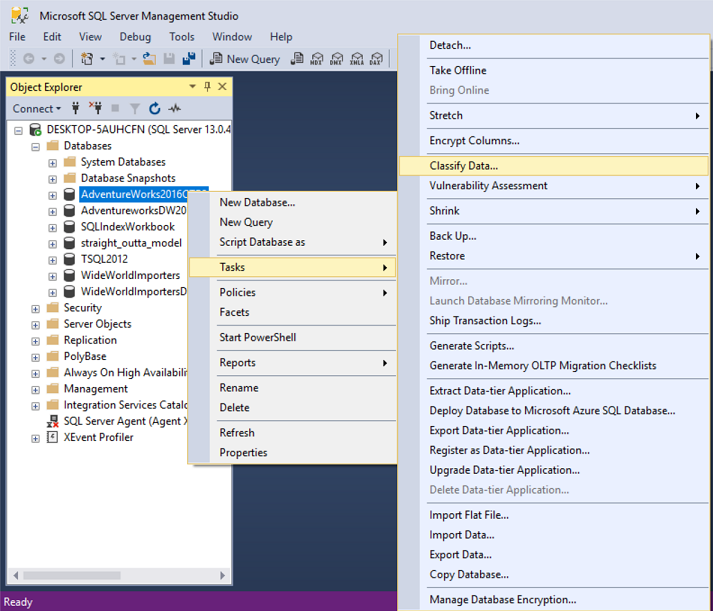The height and width of the screenshot is (611, 713).
Task: Choose Reports in the context menu
Action: click(292, 363)
